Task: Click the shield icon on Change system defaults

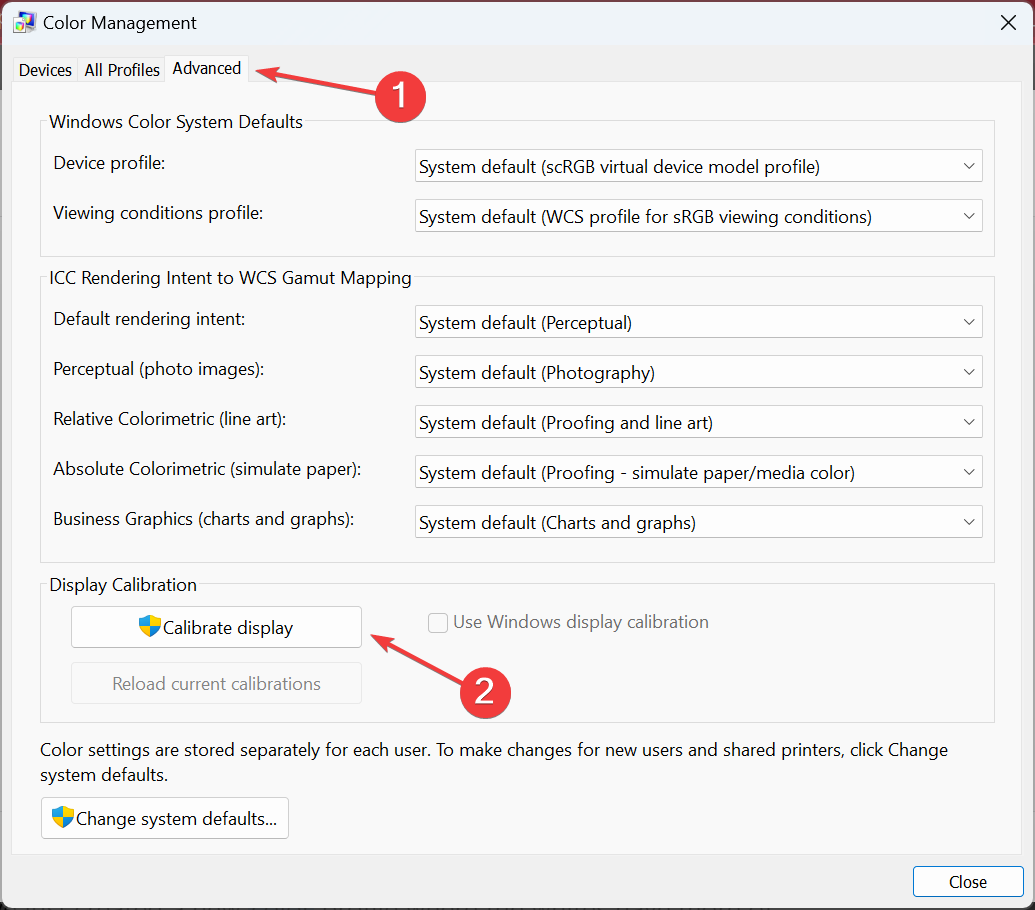Action: point(63,816)
